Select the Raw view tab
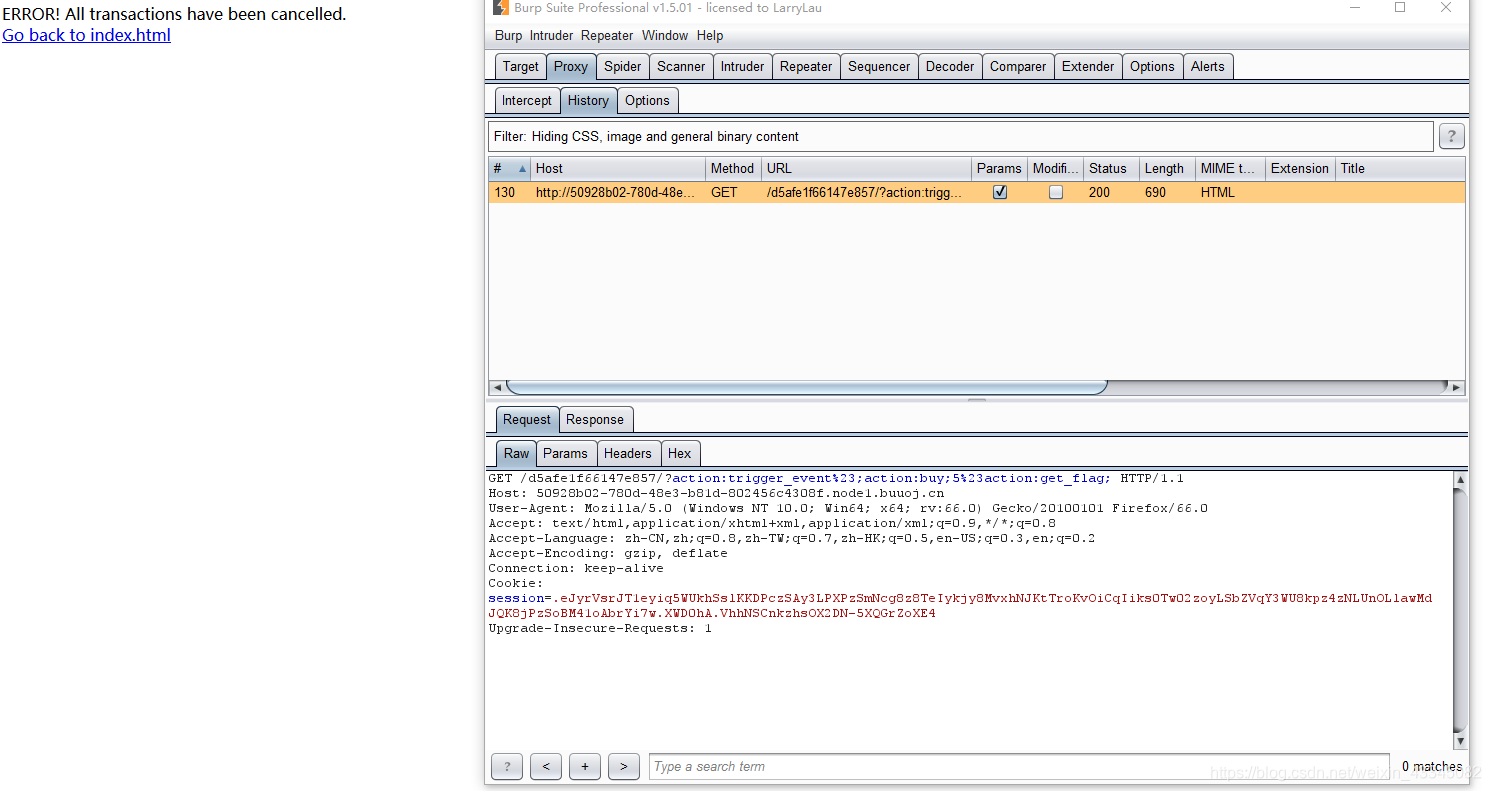The width and height of the screenshot is (1491, 791). [516, 454]
